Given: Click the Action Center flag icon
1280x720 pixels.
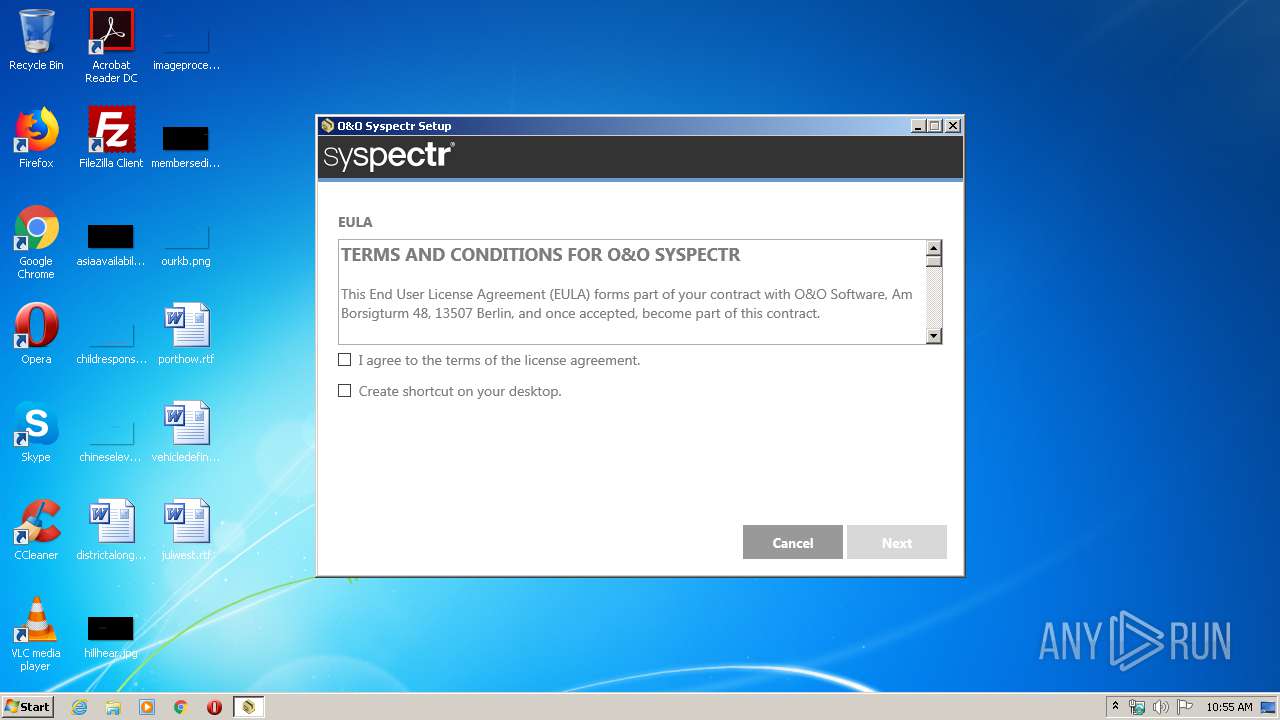Looking at the screenshot, I should coord(1185,707).
